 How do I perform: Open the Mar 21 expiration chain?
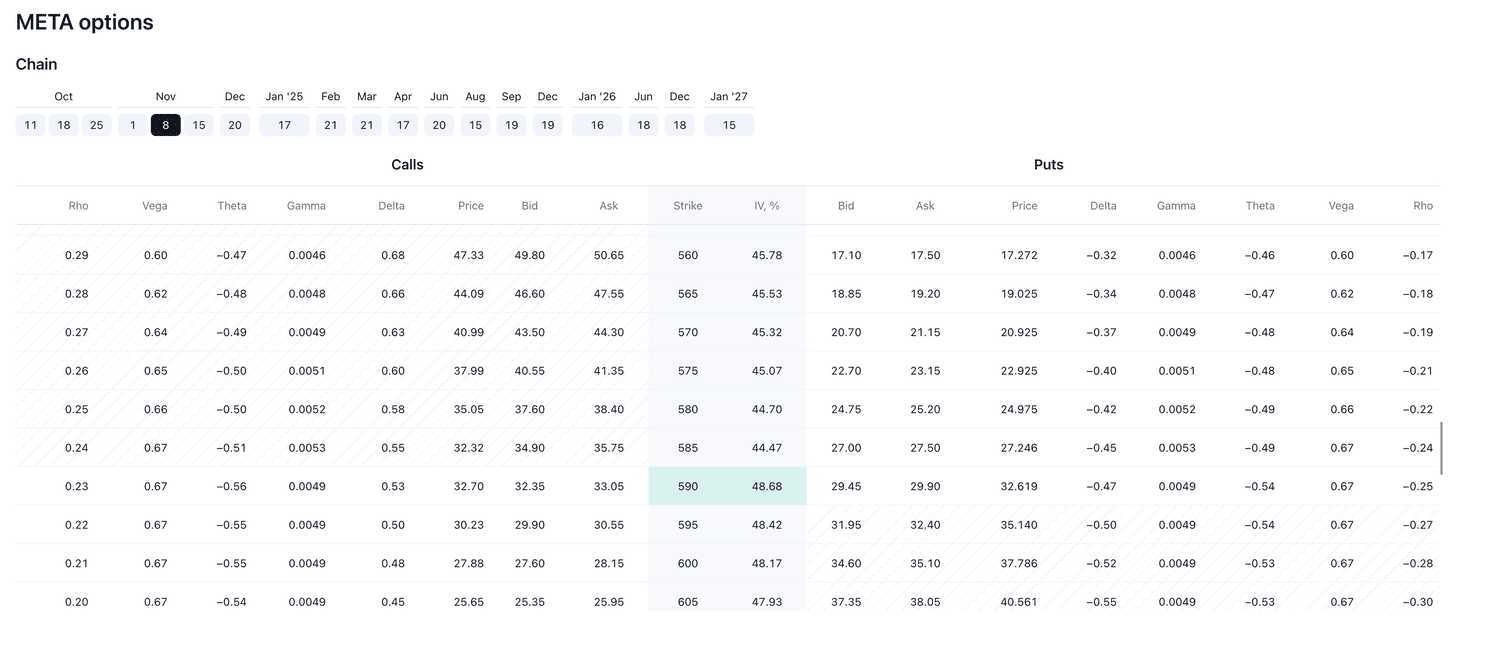367,125
